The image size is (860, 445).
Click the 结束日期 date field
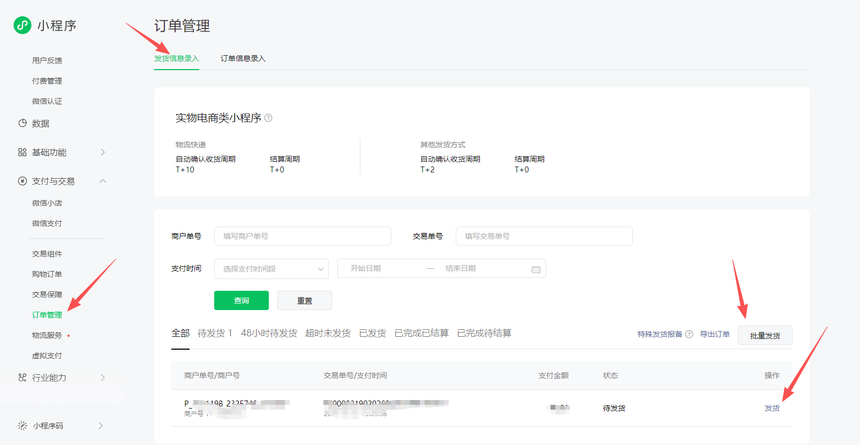tap(460, 269)
